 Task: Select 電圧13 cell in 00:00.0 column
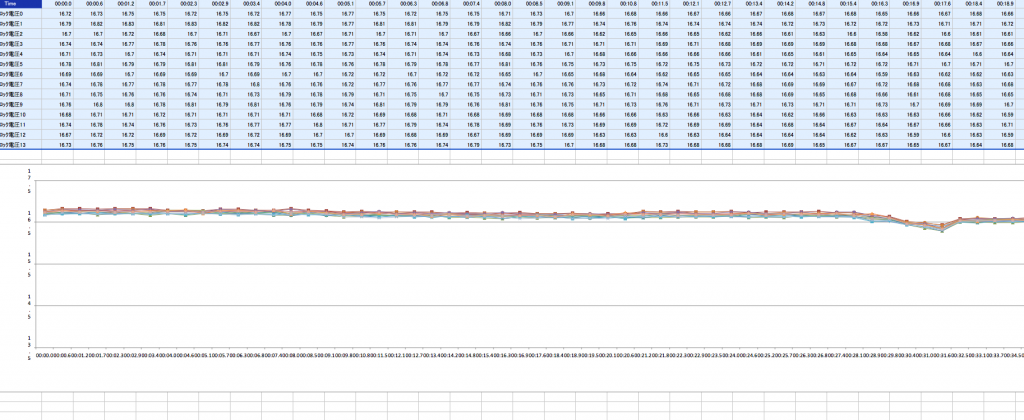[x=64, y=145]
